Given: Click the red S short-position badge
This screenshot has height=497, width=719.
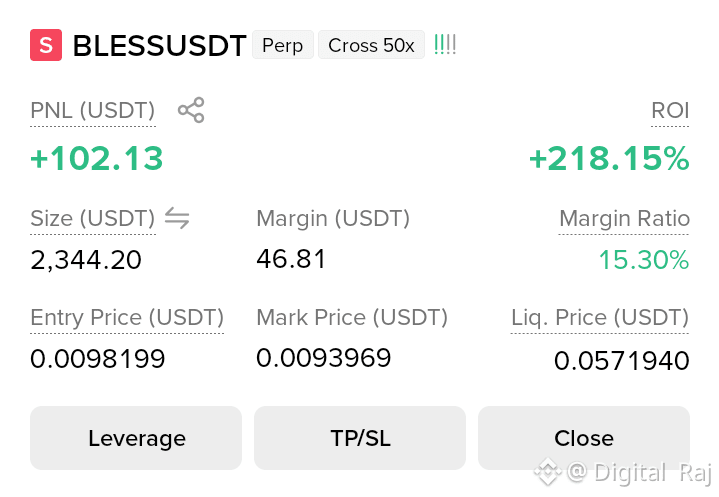Looking at the screenshot, I should coord(46,45).
